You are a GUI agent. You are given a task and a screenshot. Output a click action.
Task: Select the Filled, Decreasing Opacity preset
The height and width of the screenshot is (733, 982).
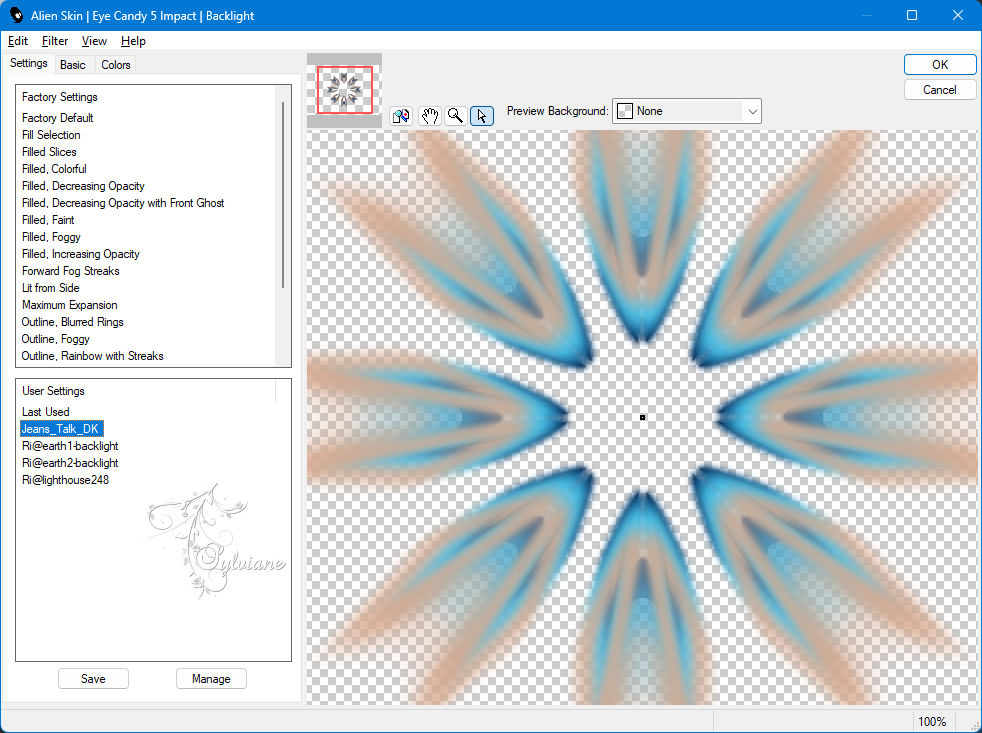coord(83,185)
